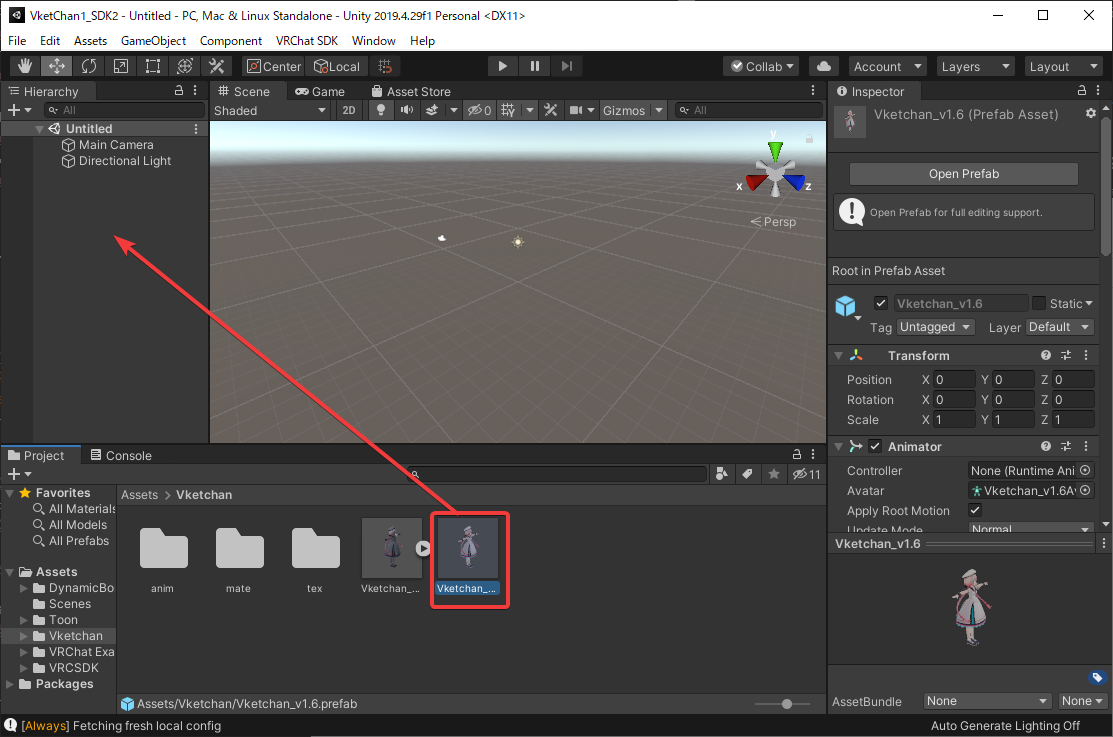1113x737 pixels.
Task: Select the Scale tool
Action: pos(121,66)
